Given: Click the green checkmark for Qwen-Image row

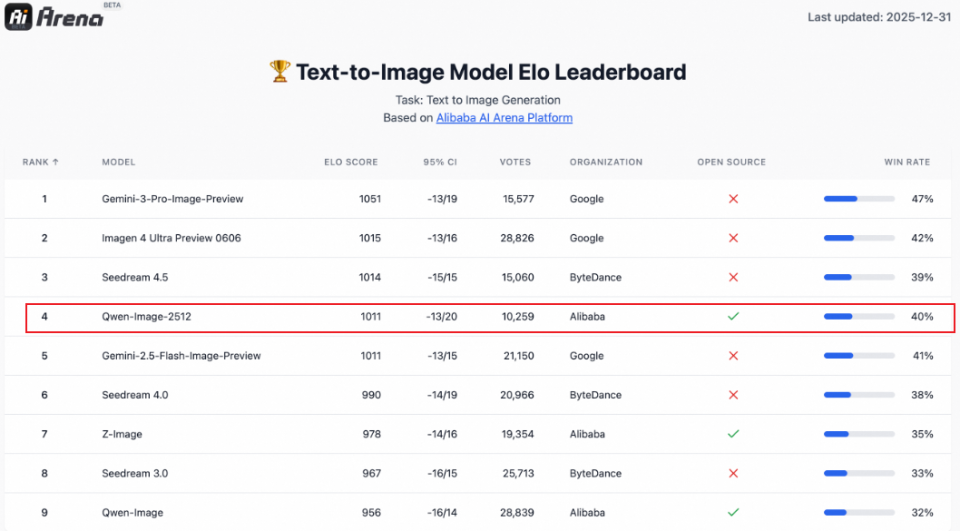Looking at the screenshot, I should [x=733, y=512].
